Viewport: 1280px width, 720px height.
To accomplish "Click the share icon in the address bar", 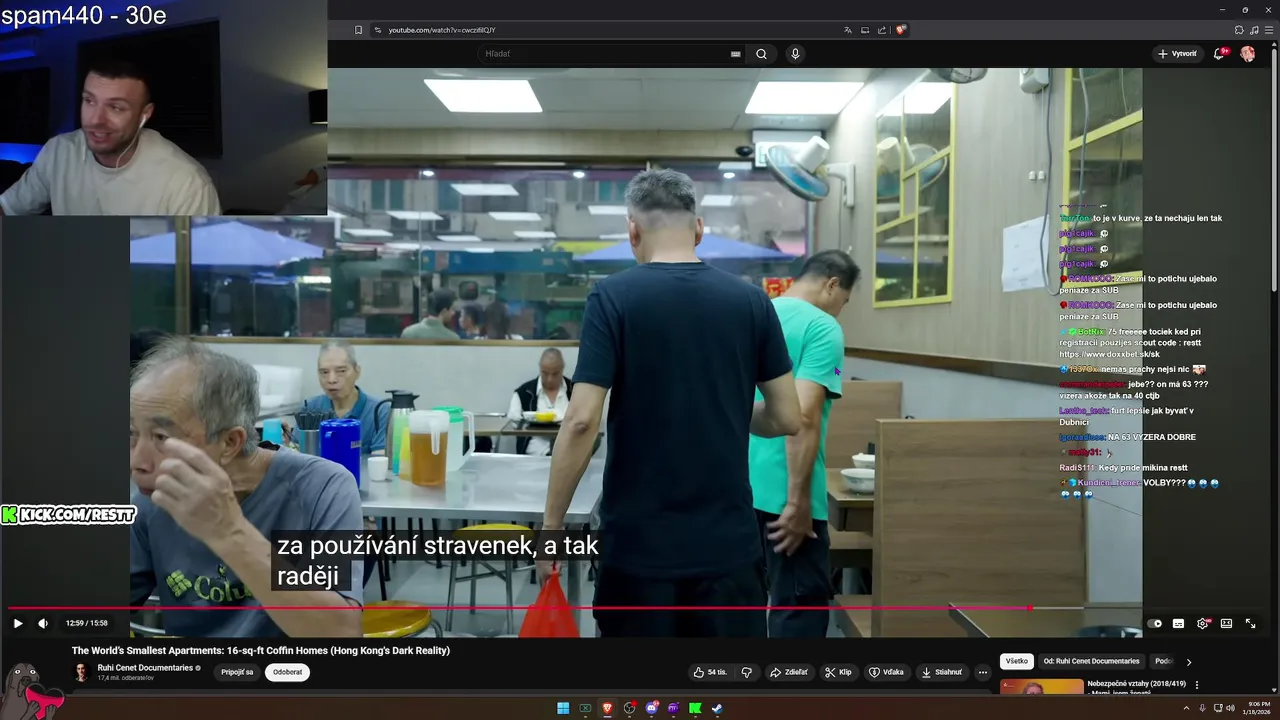I will pyautogui.click(x=882, y=30).
